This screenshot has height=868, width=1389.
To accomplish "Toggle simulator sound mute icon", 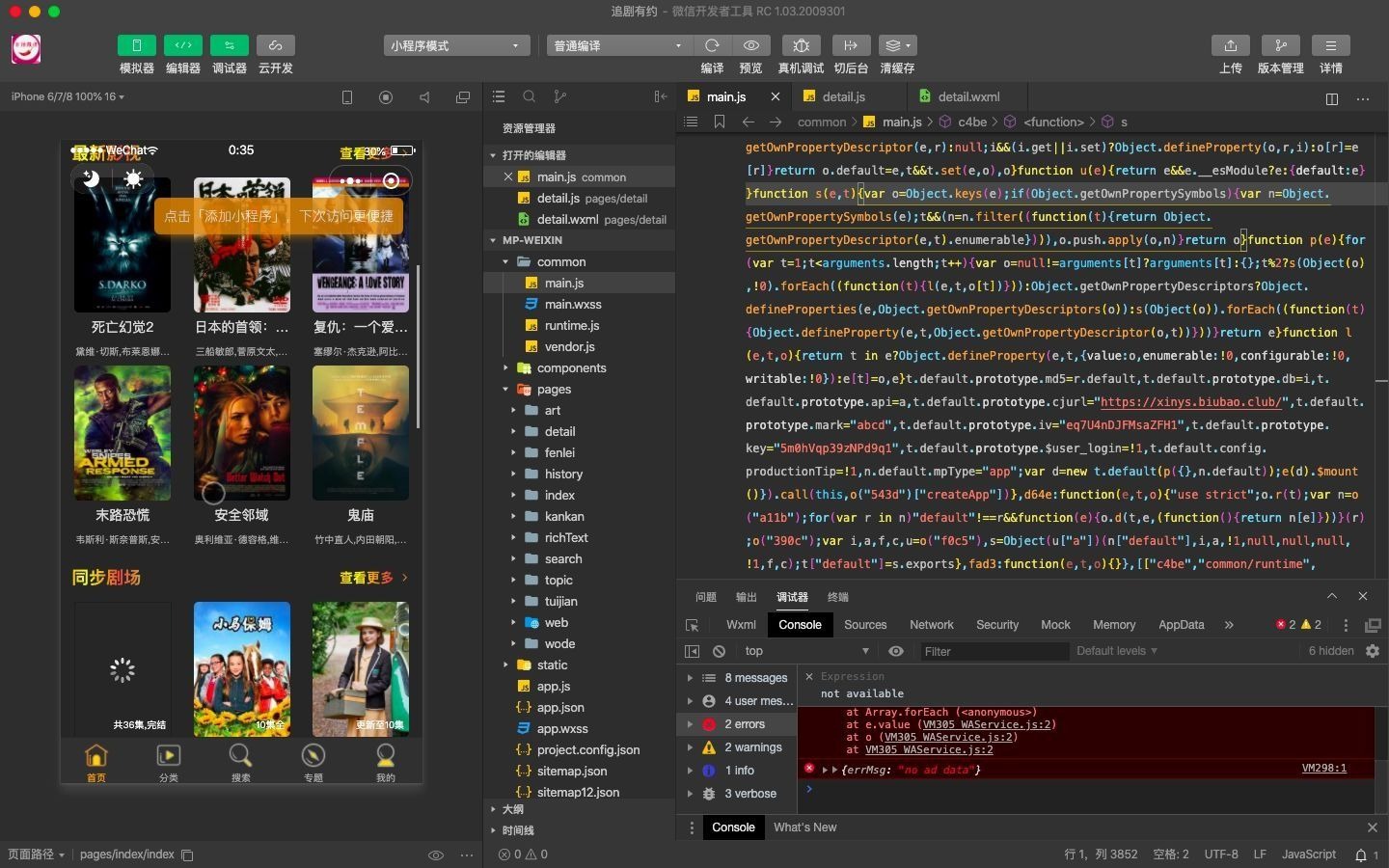I will click(424, 96).
